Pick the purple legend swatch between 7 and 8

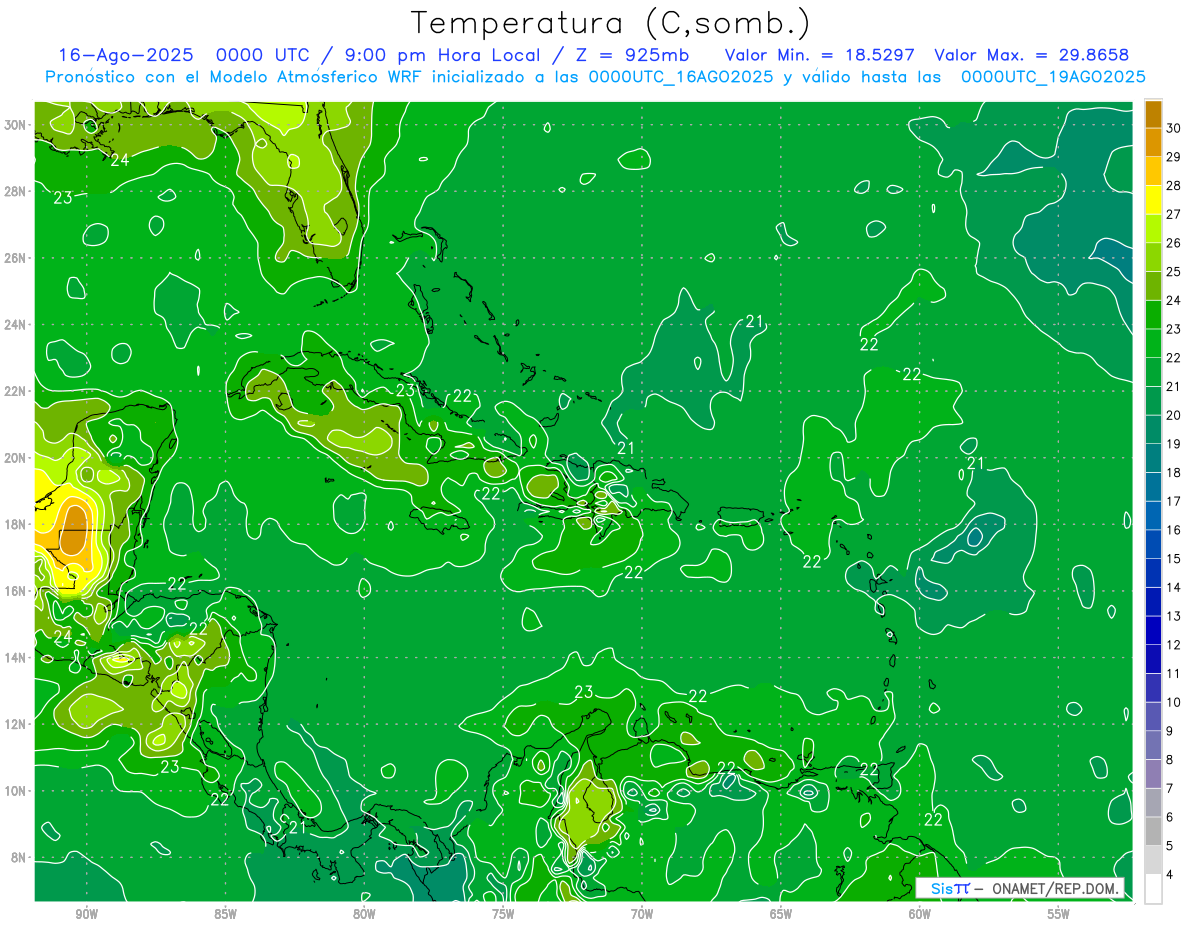(1153, 774)
